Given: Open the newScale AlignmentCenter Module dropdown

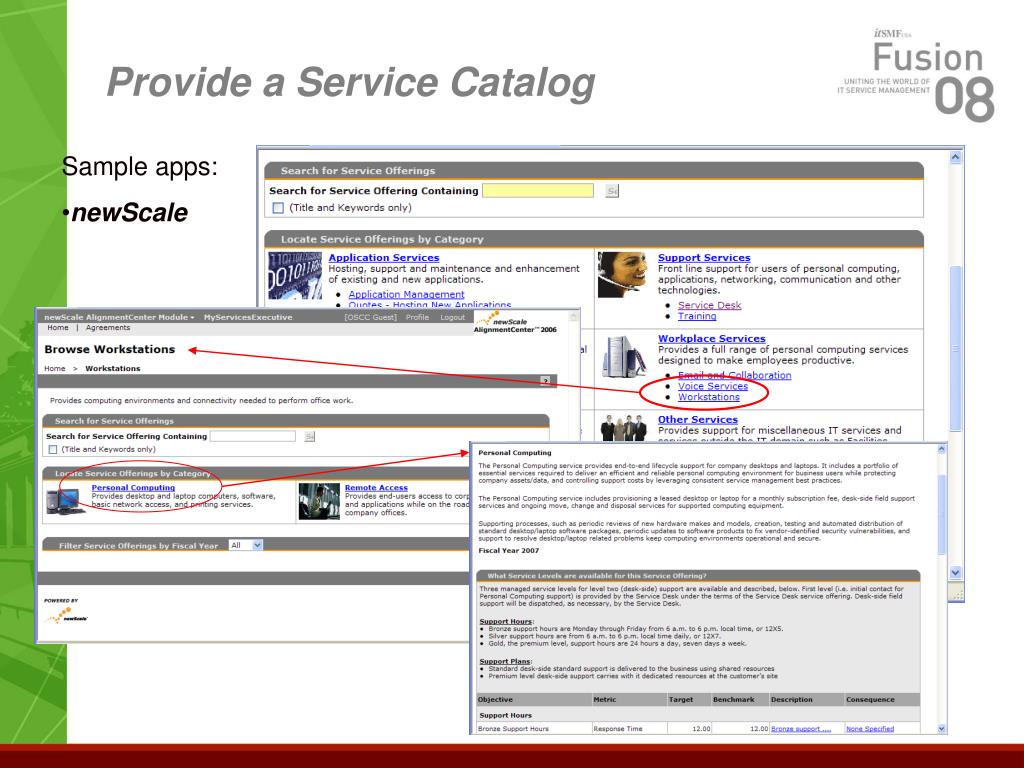Looking at the screenshot, I should pyautogui.click(x=119, y=317).
